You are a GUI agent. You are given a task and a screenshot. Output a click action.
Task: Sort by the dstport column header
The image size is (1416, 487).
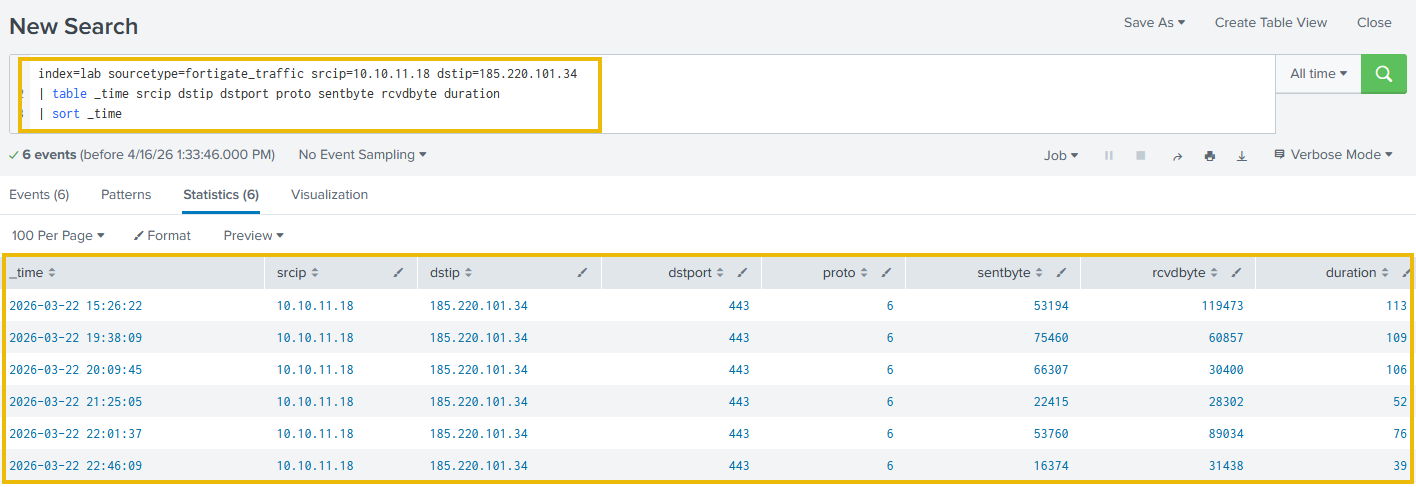pyautogui.click(x=696, y=273)
